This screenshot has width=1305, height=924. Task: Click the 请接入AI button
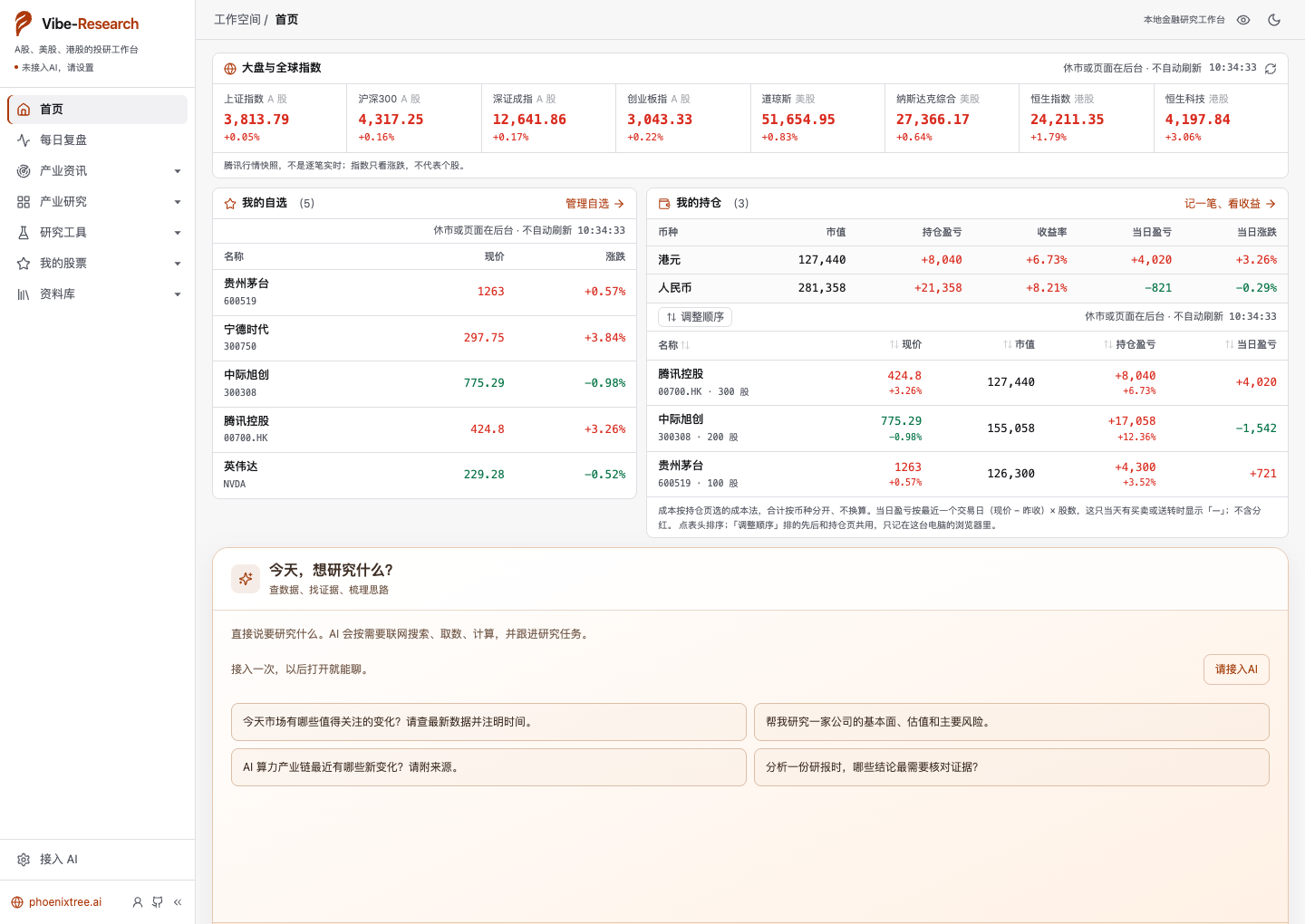click(1236, 669)
